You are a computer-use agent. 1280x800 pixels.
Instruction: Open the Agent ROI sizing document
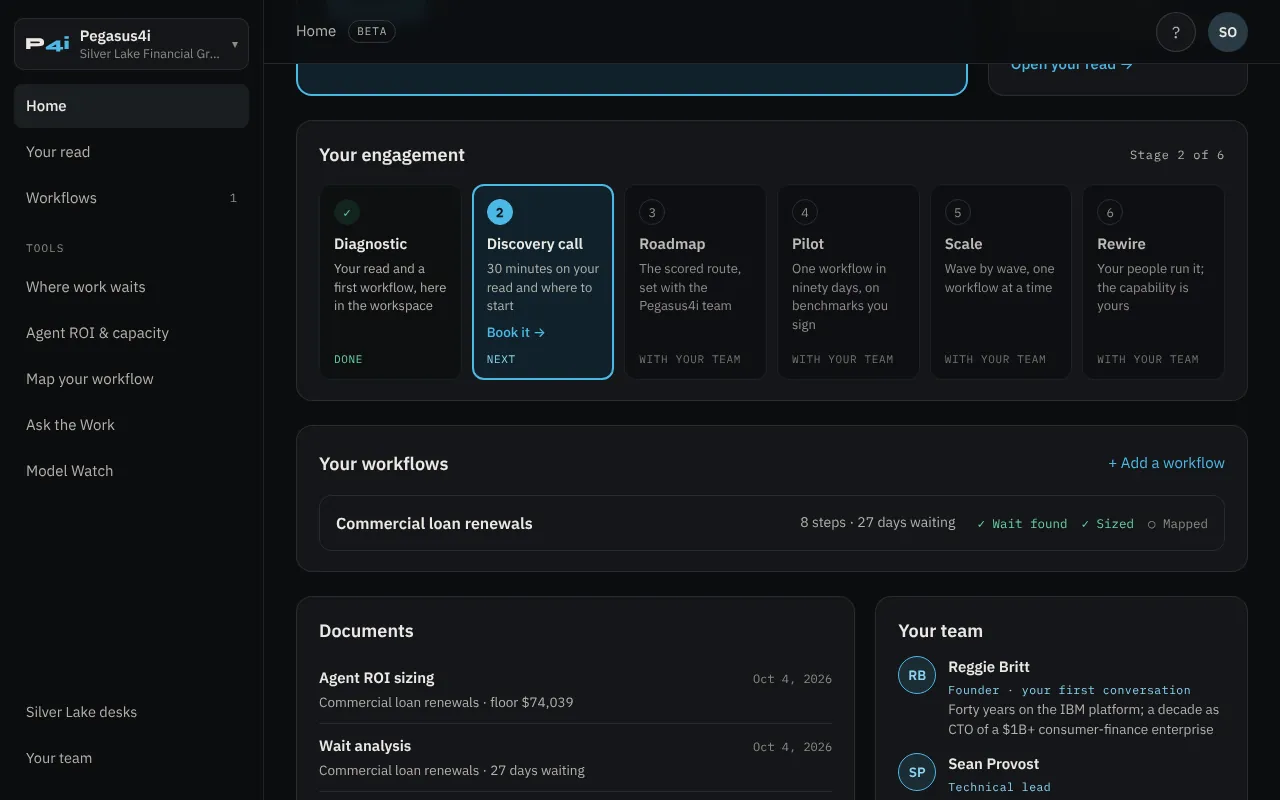575,689
